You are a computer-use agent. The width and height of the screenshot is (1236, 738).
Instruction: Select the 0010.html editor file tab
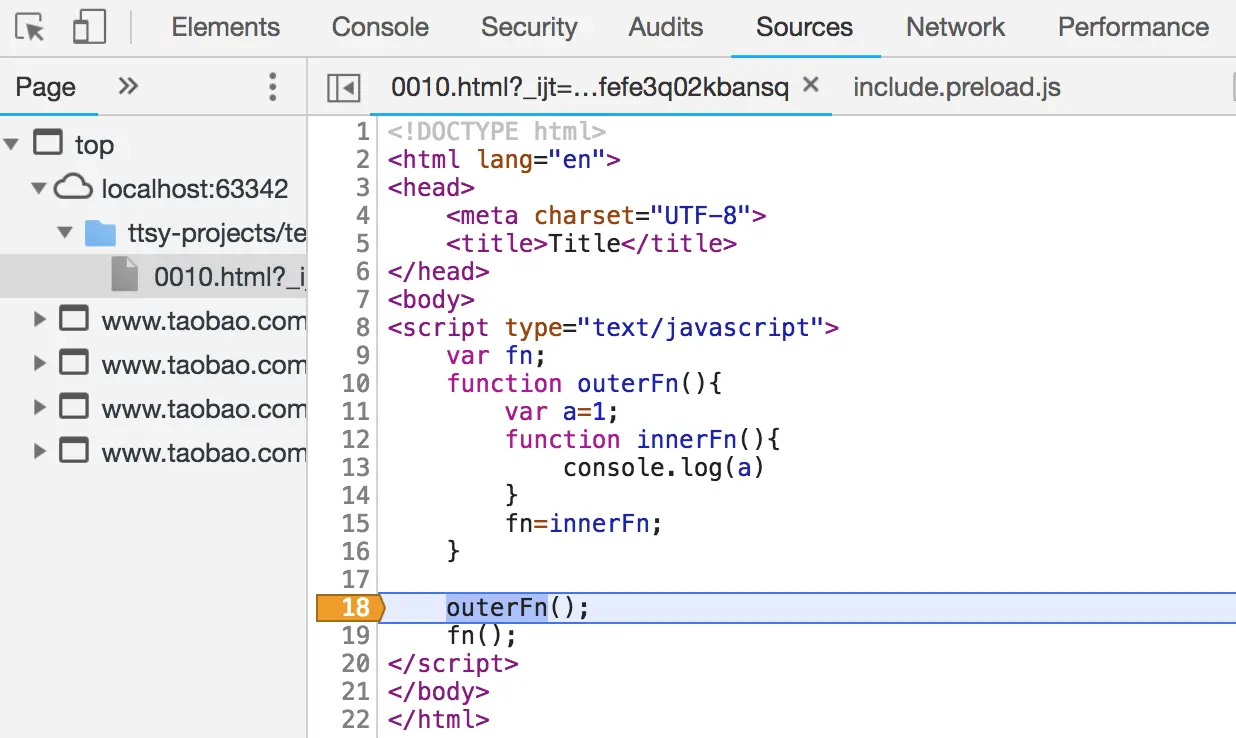tap(589, 88)
